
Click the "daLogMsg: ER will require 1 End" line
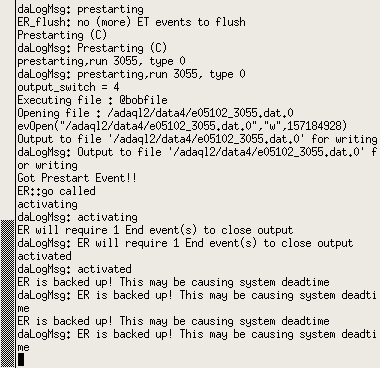[x=185, y=243]
